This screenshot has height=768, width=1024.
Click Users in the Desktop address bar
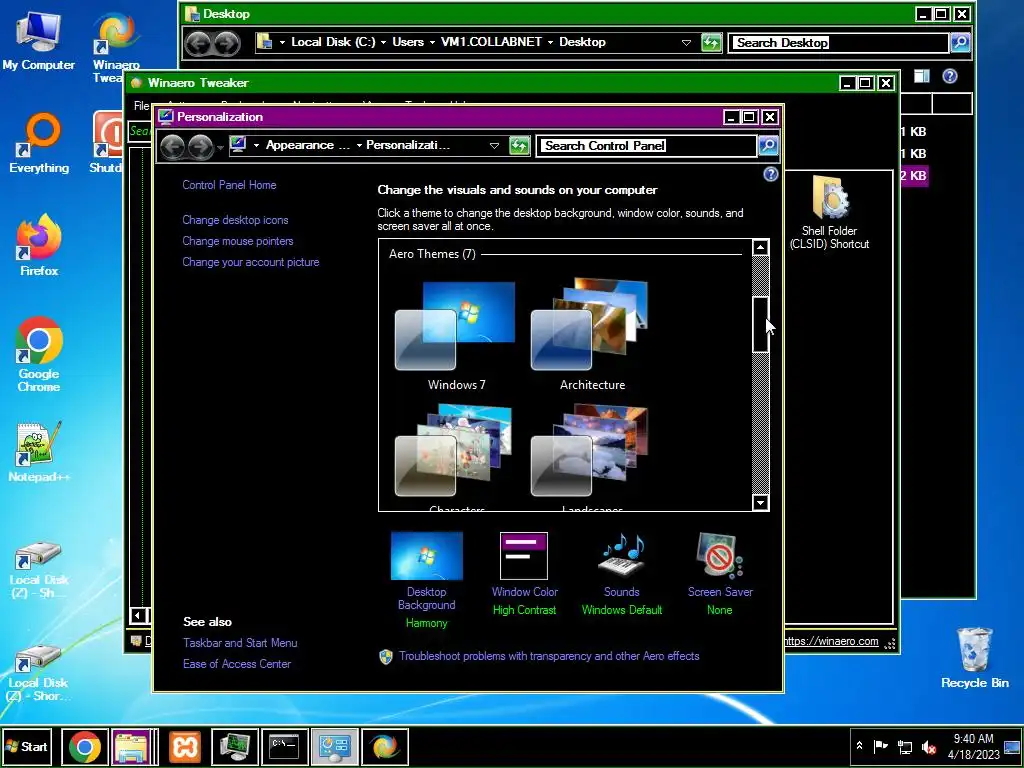click(408, 42)
